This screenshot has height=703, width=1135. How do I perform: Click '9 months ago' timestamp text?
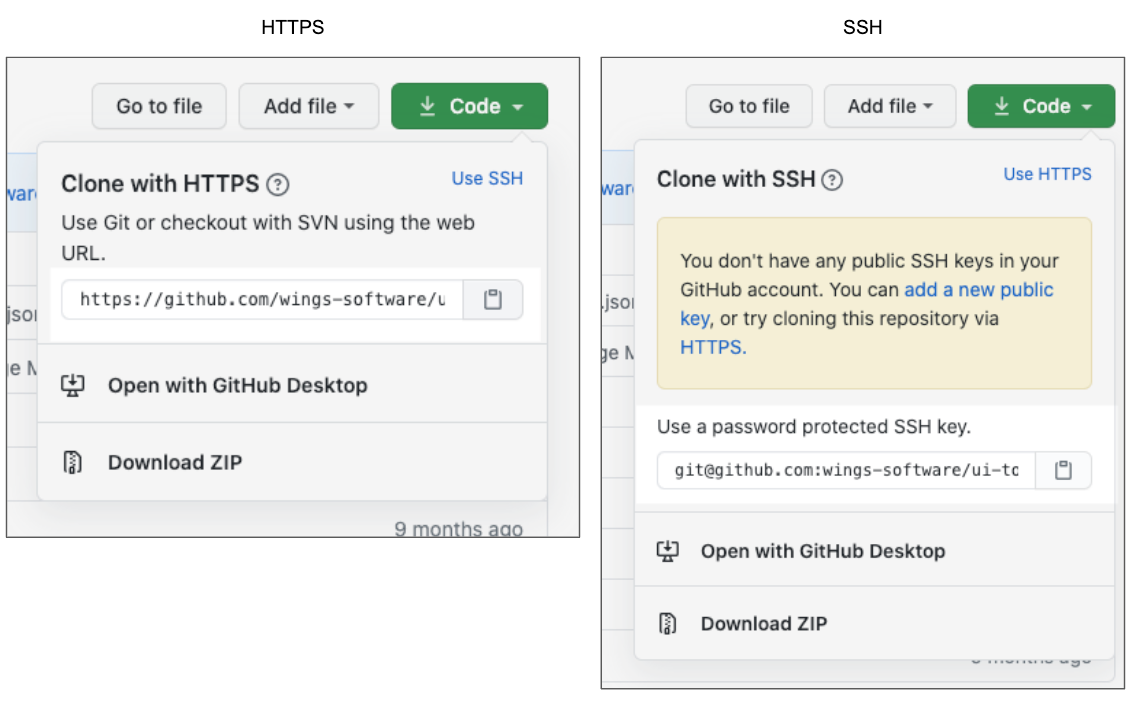(459, 529)
